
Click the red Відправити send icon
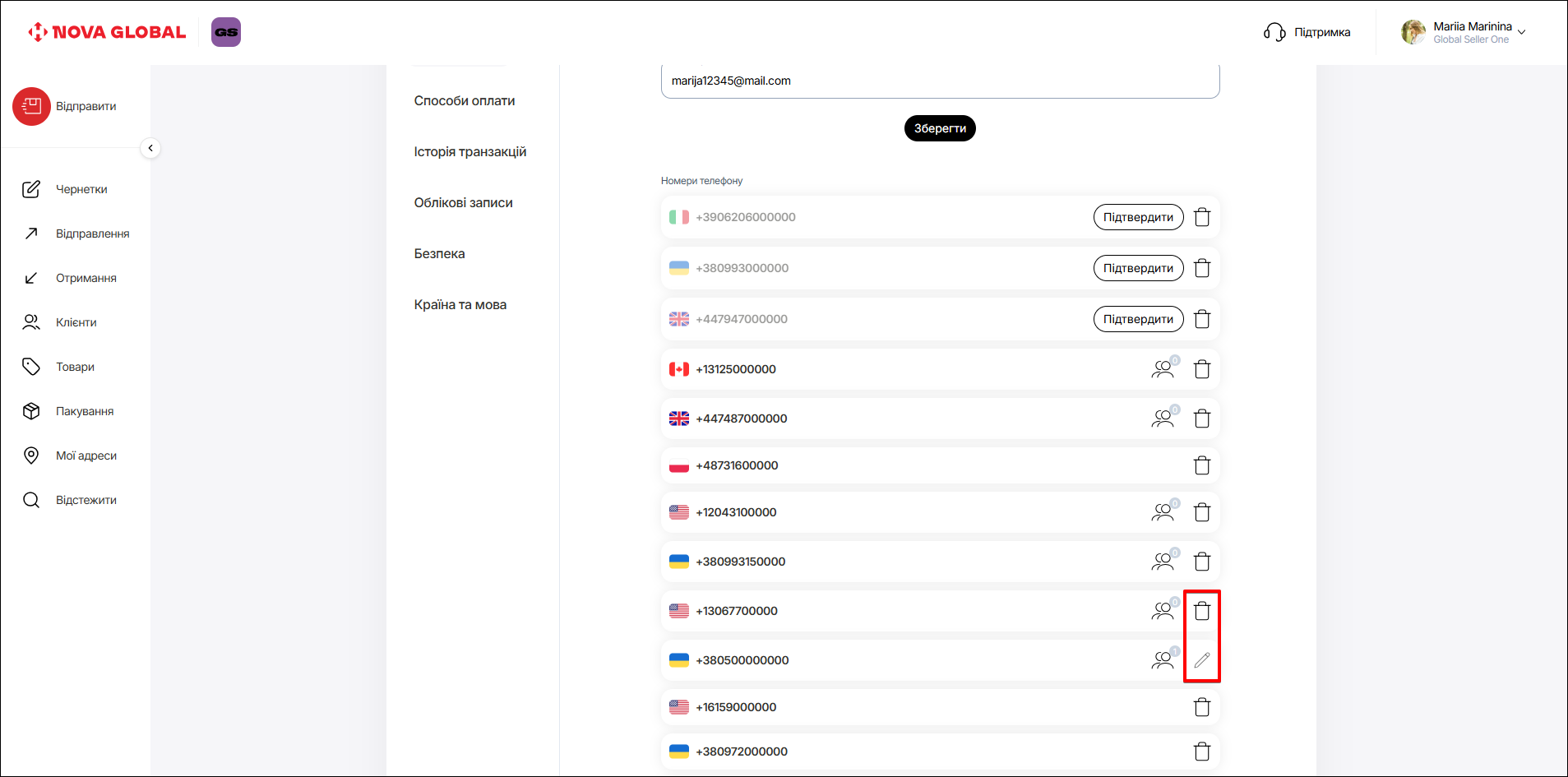pyautogui.click(x=32, y=106)
